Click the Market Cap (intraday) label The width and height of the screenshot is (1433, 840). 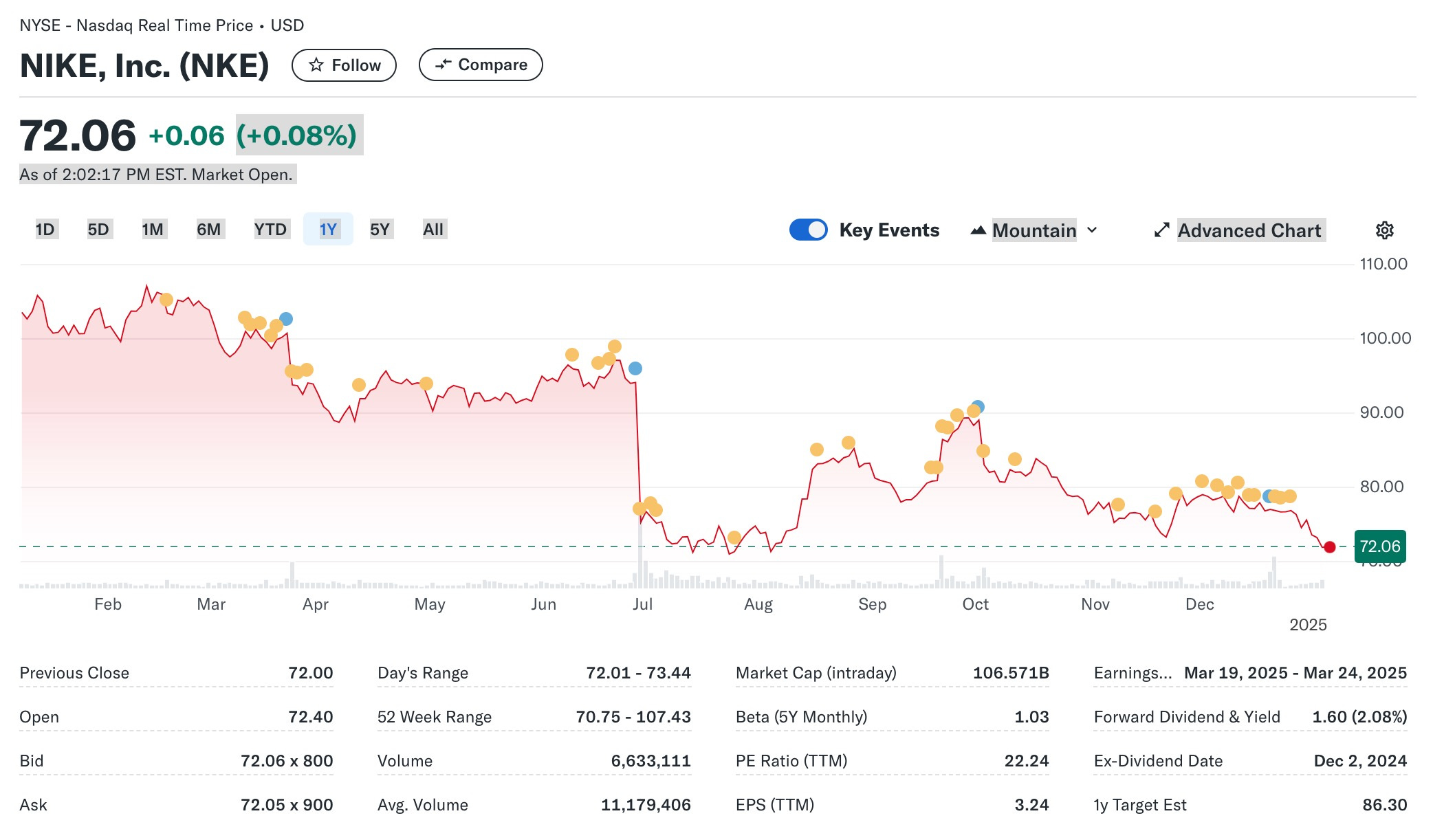(816, 673)
